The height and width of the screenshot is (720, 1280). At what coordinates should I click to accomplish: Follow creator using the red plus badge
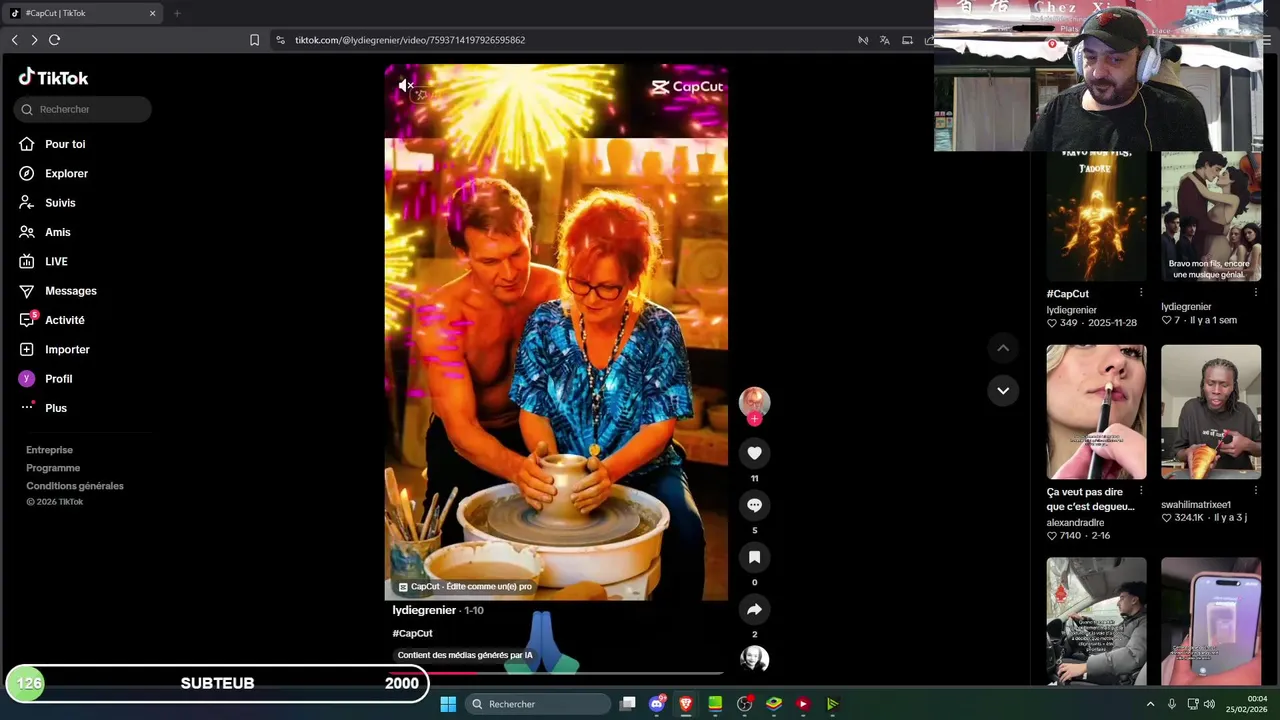754,420
